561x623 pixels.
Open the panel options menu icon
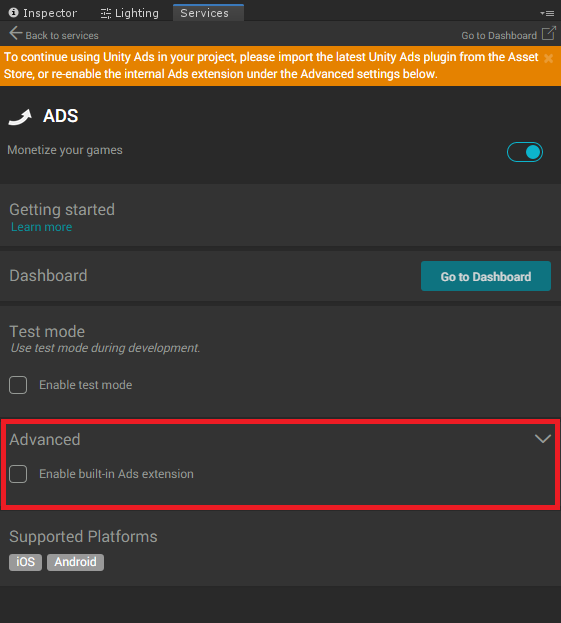tap(547, 14)
